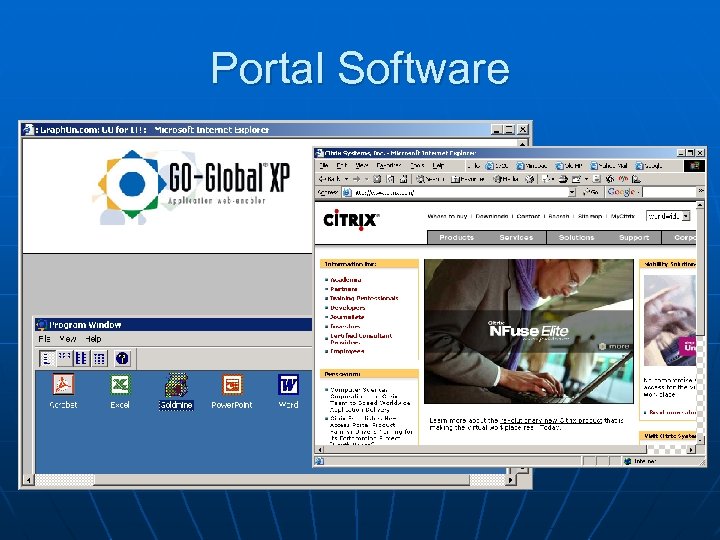Click the Where to buy link
Image resolution: width=720 pixels, height=540 pixels.
pos(447,216)
